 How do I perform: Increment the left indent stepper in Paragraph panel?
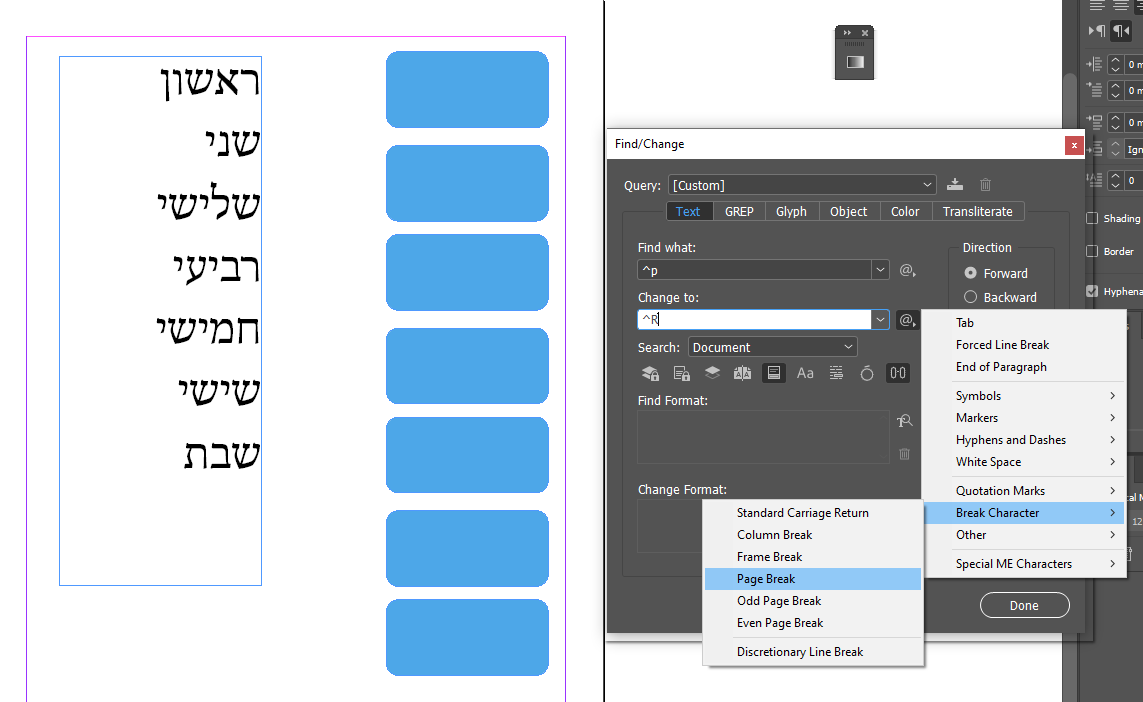pos(1115,60)
